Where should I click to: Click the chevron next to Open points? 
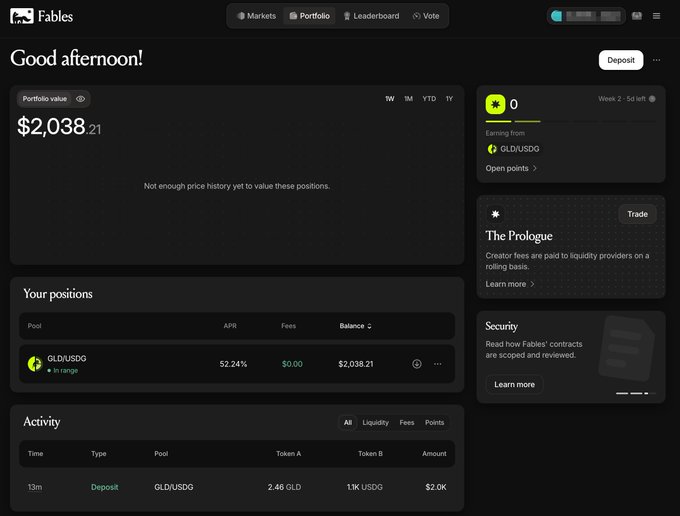[x=535, y=168]
